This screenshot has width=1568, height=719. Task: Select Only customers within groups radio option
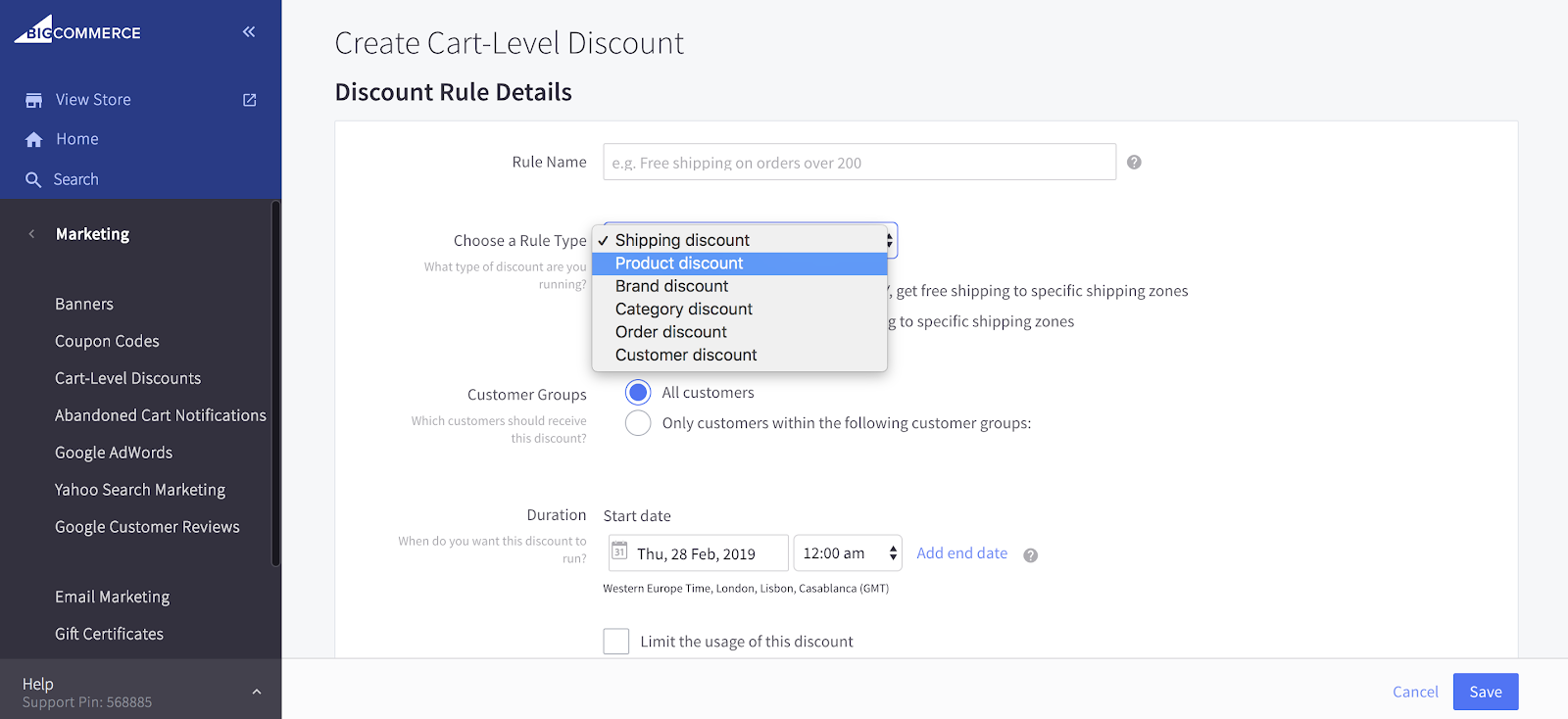pos(638,423)
